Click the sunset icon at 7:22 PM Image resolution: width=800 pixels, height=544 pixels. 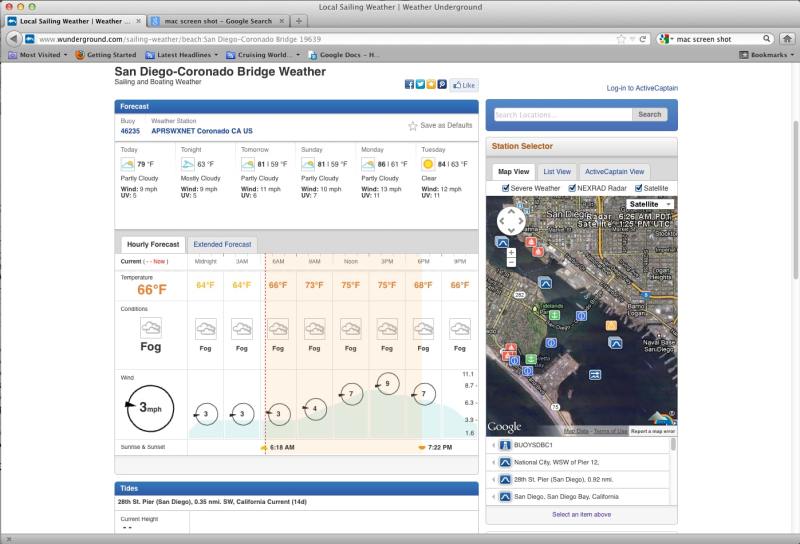click(x=422, y=448)
